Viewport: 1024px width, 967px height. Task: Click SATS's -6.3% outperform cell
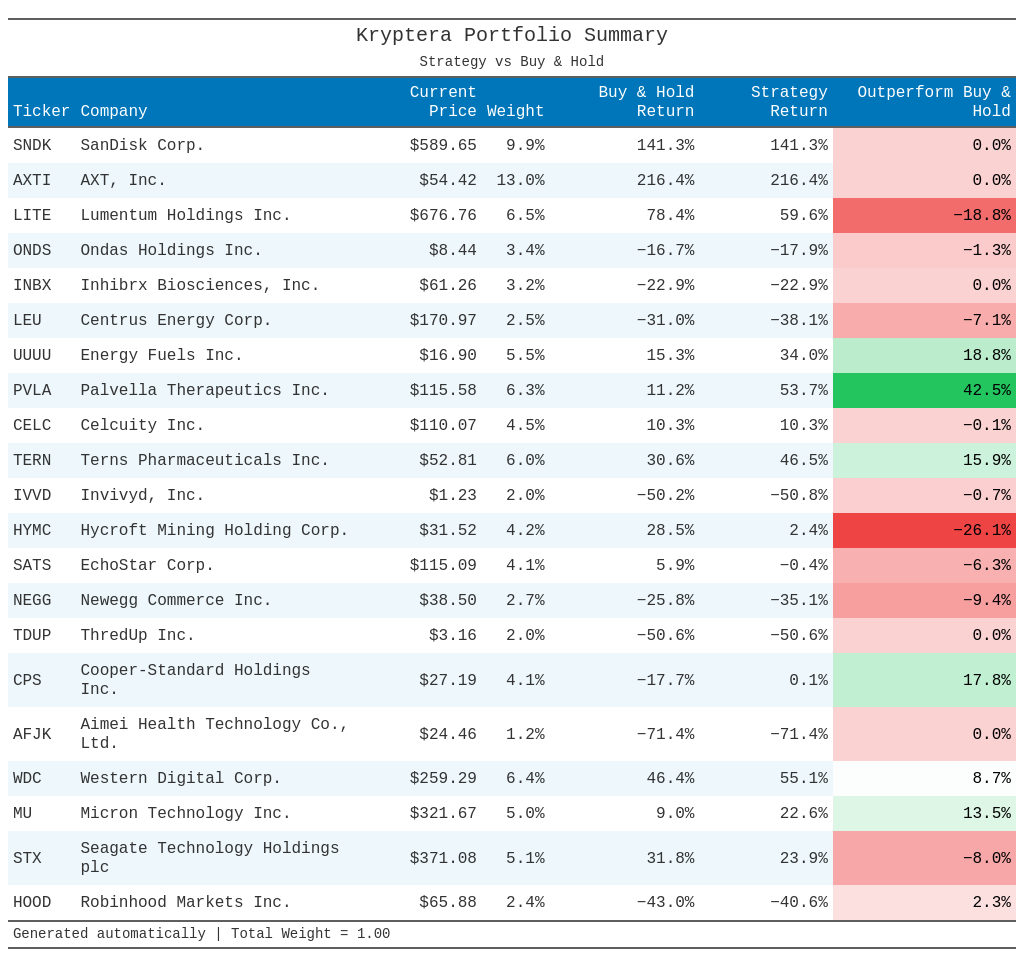pyautogui.click(x=924, y=565)
